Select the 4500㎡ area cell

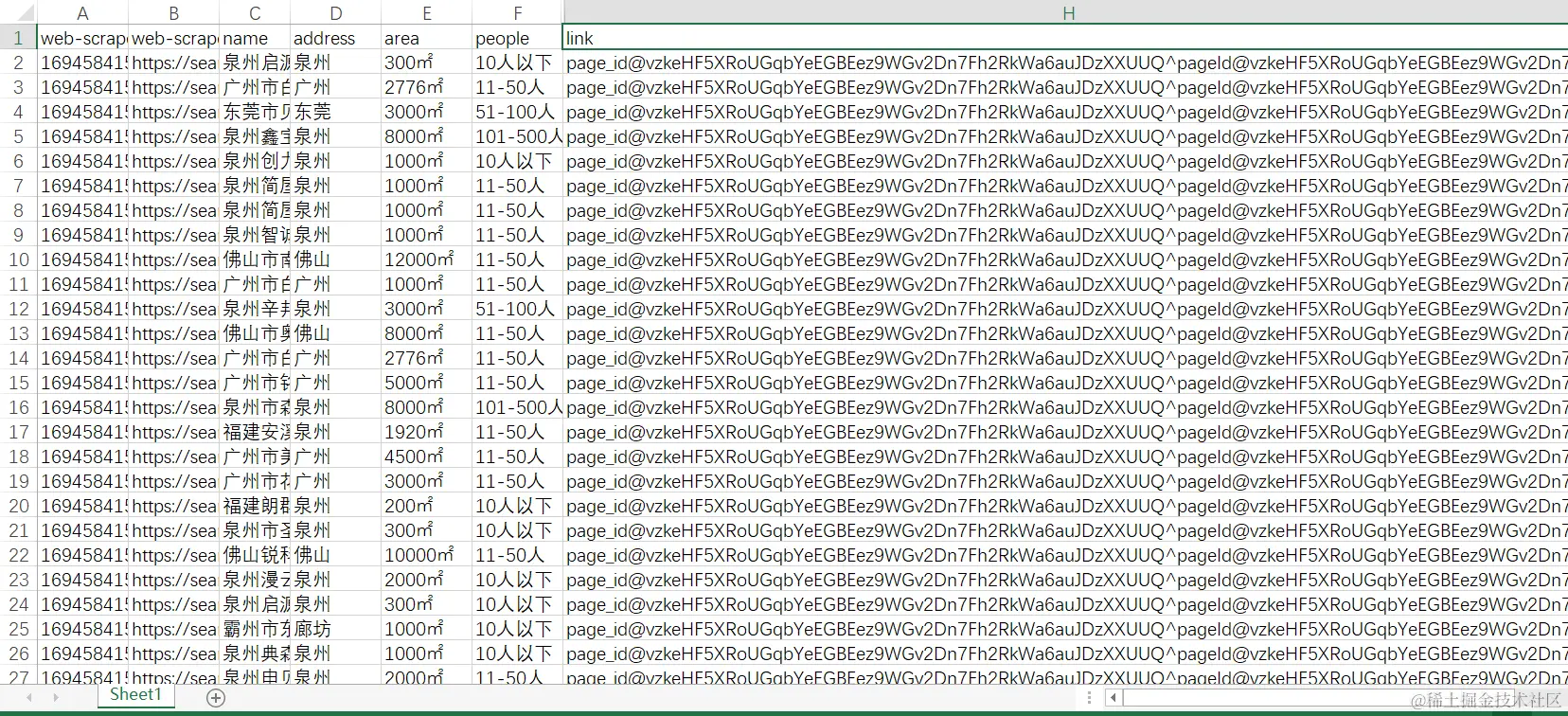(427, 456)
